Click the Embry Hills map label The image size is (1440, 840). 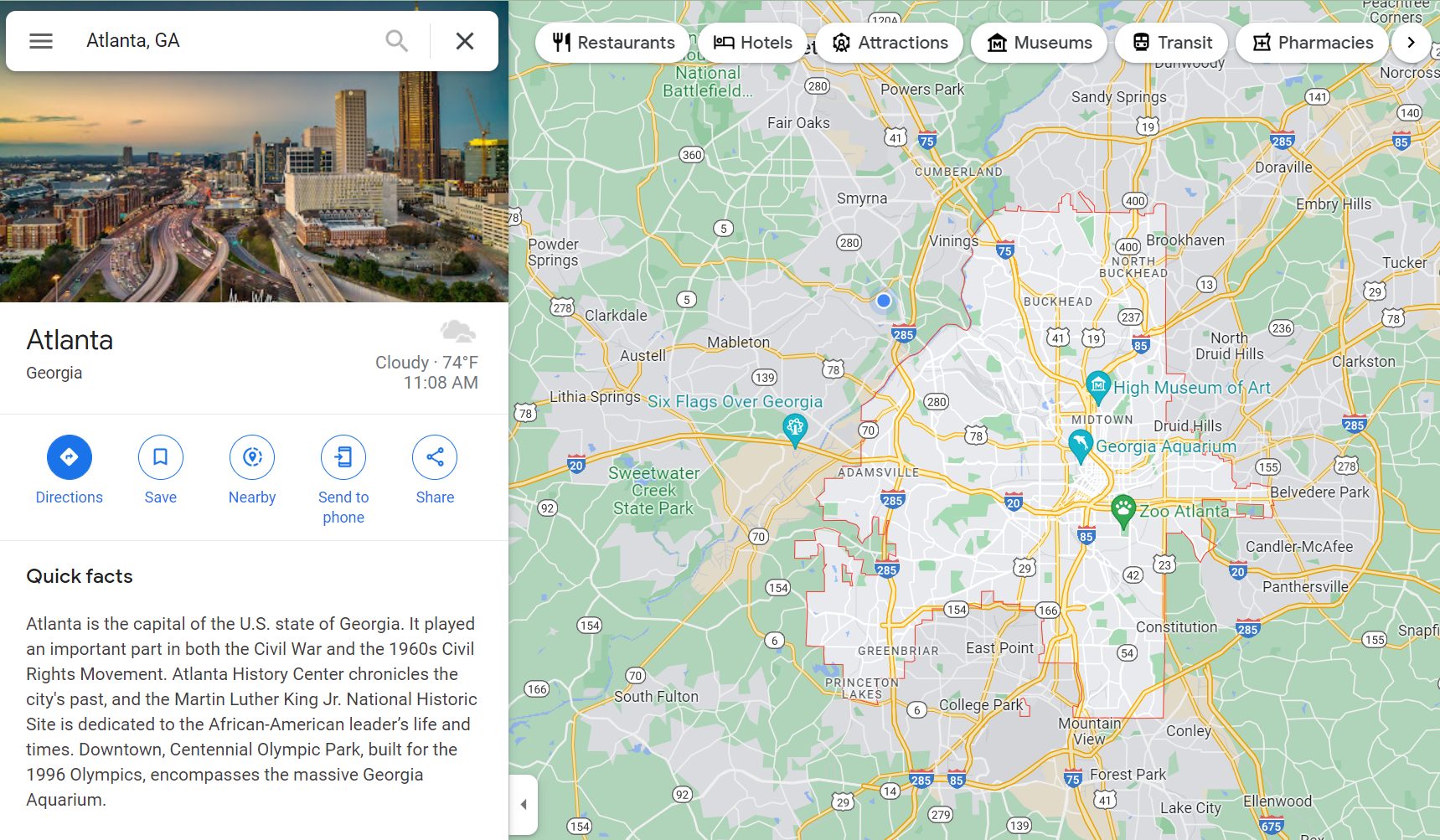(1334, 204)
